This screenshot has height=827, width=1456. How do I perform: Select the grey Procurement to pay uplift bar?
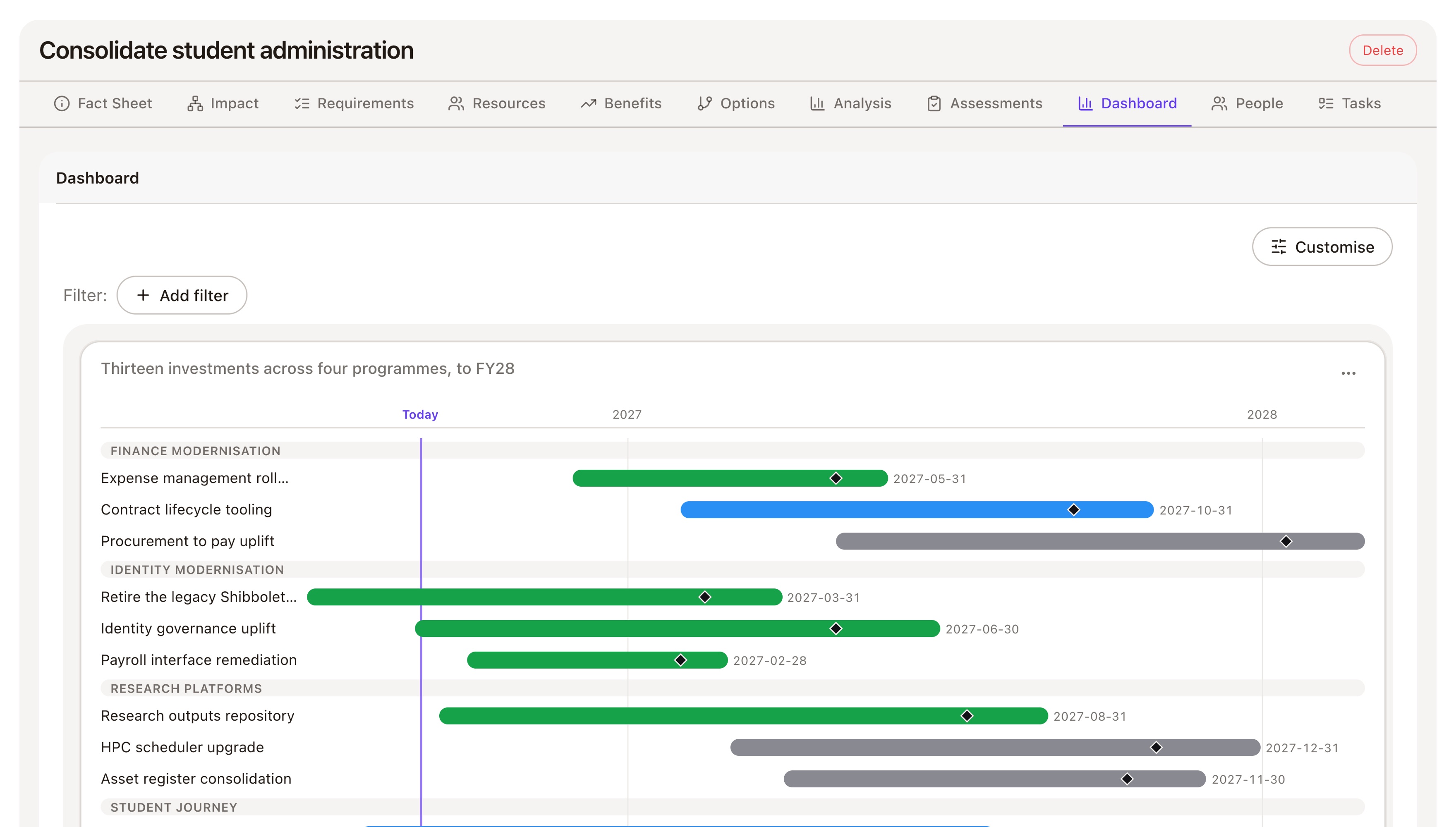tap(1100, 541)
